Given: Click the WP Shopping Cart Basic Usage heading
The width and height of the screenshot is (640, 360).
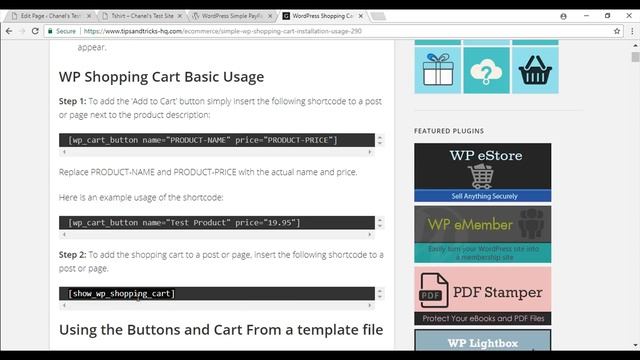Looking at the screenshot, I should coord(161,77).
